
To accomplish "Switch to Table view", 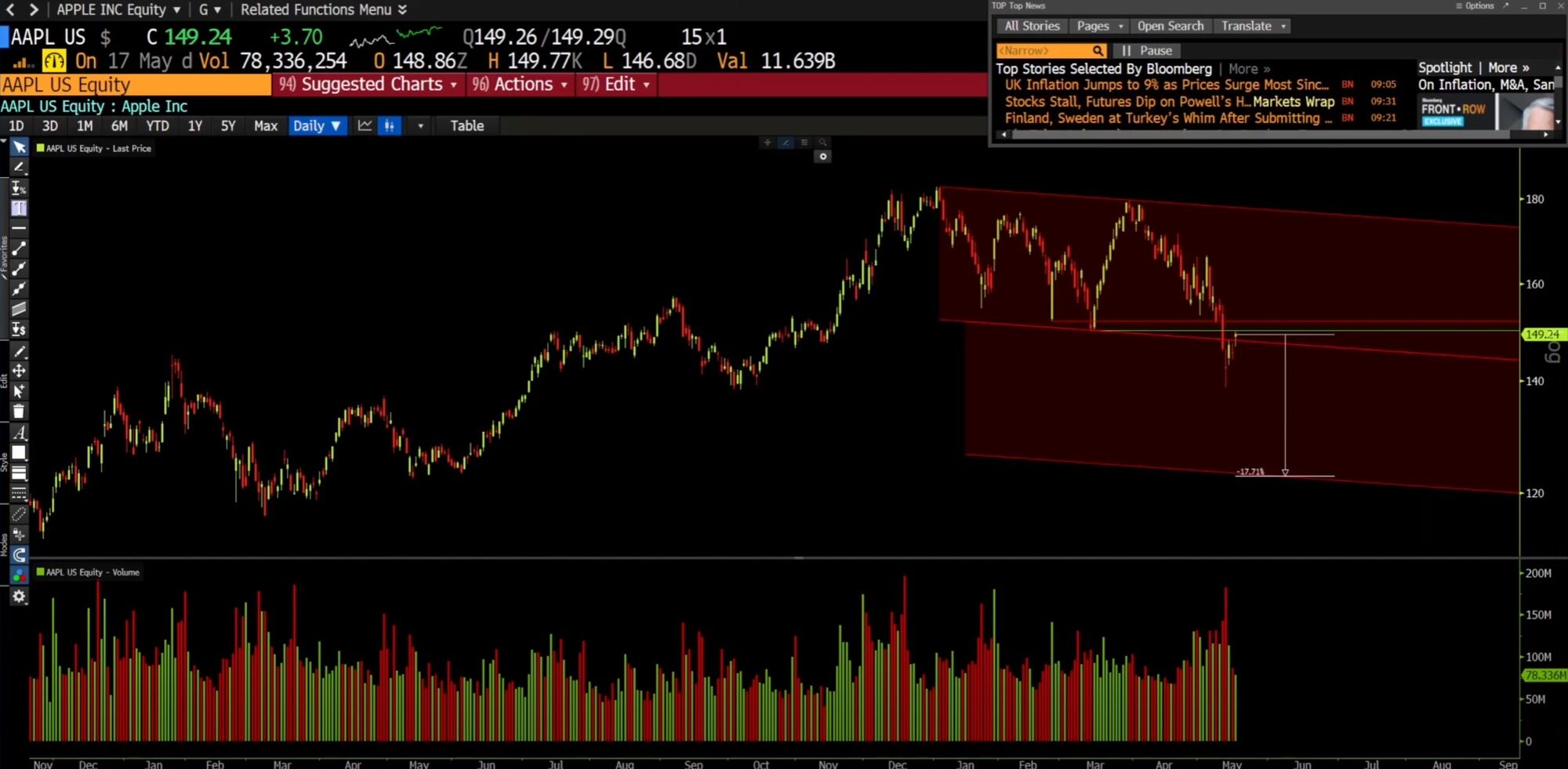I will pos(467,125).
